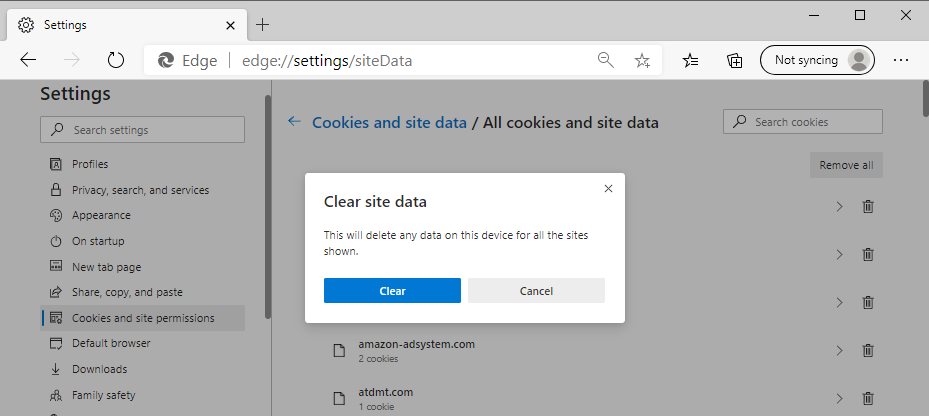Open the Collections icon
Viewport: 929px width, 416px height.
pos(735,60)
